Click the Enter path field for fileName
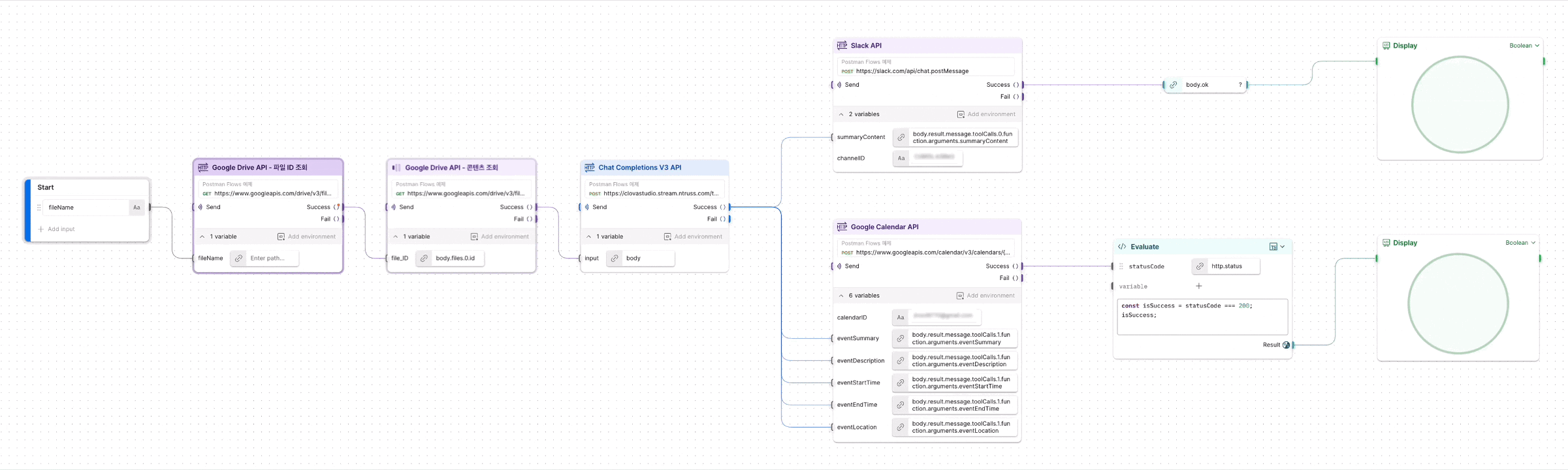This screenshot has width=1568, height=470. tap(272, 258)
